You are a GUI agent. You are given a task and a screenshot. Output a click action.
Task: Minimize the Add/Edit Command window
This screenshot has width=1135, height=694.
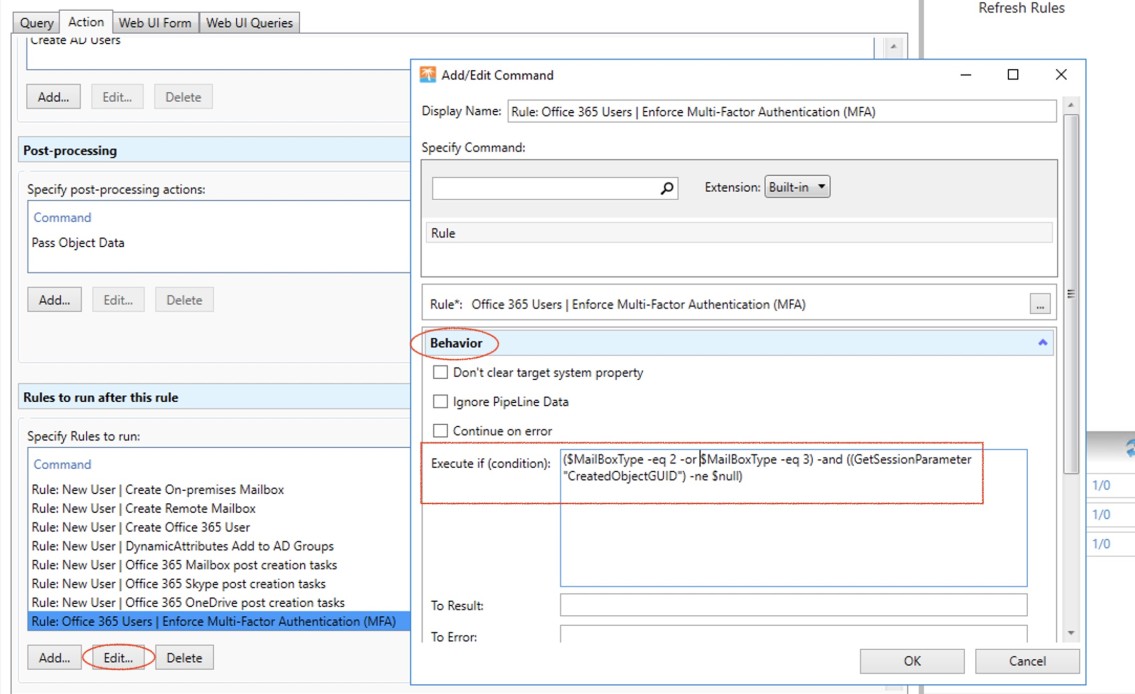coord(966,75)
